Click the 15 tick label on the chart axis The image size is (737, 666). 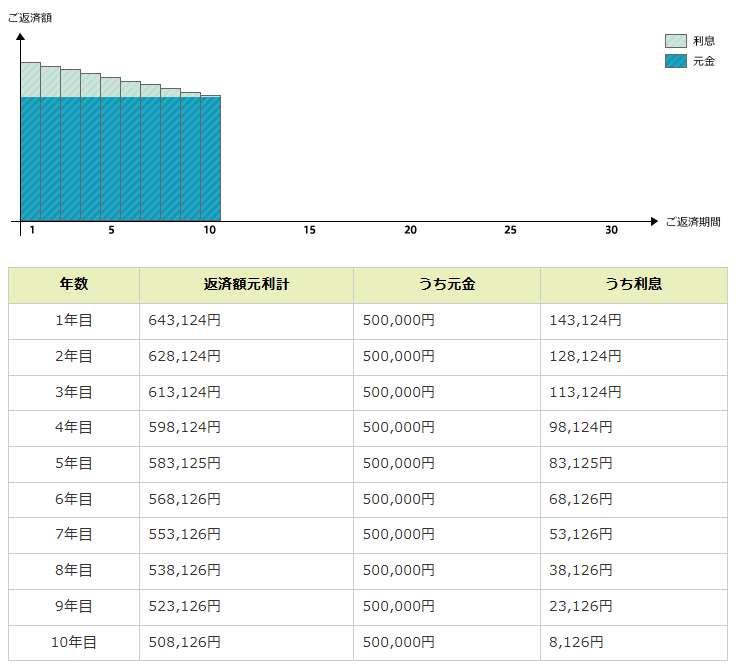click(x=310, y=231)
